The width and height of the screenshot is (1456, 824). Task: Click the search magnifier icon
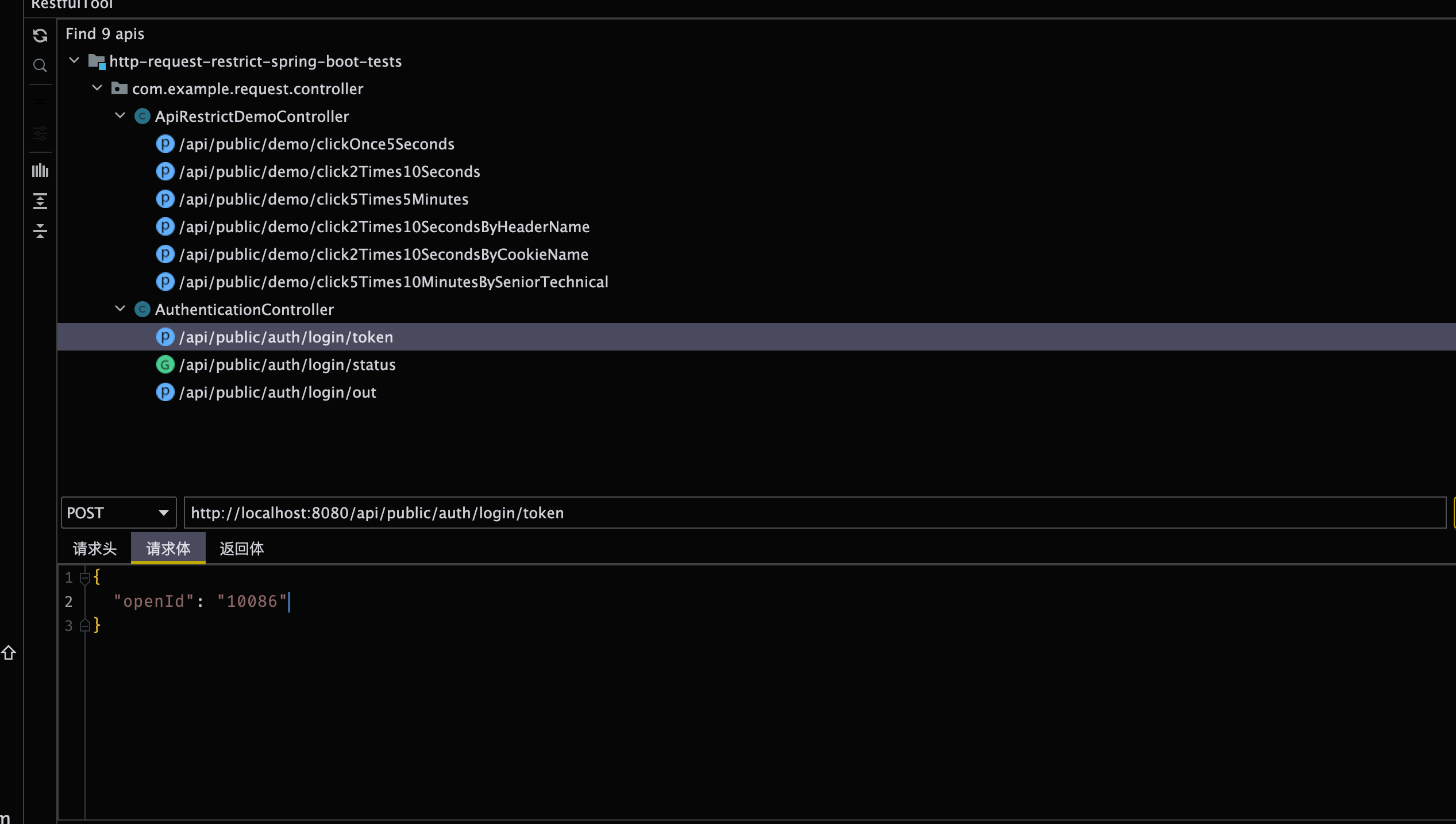[x=40, y=66]
